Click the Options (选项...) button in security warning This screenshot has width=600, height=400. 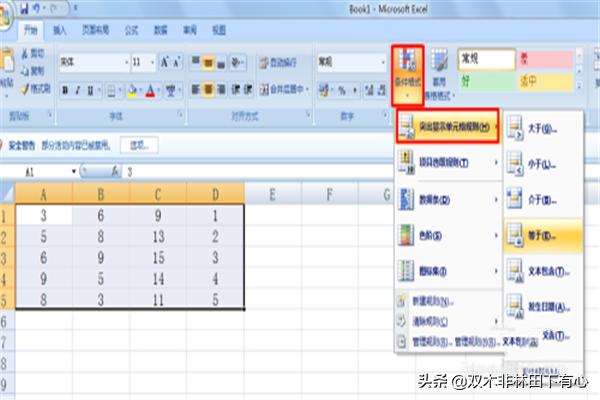[139, 145]
